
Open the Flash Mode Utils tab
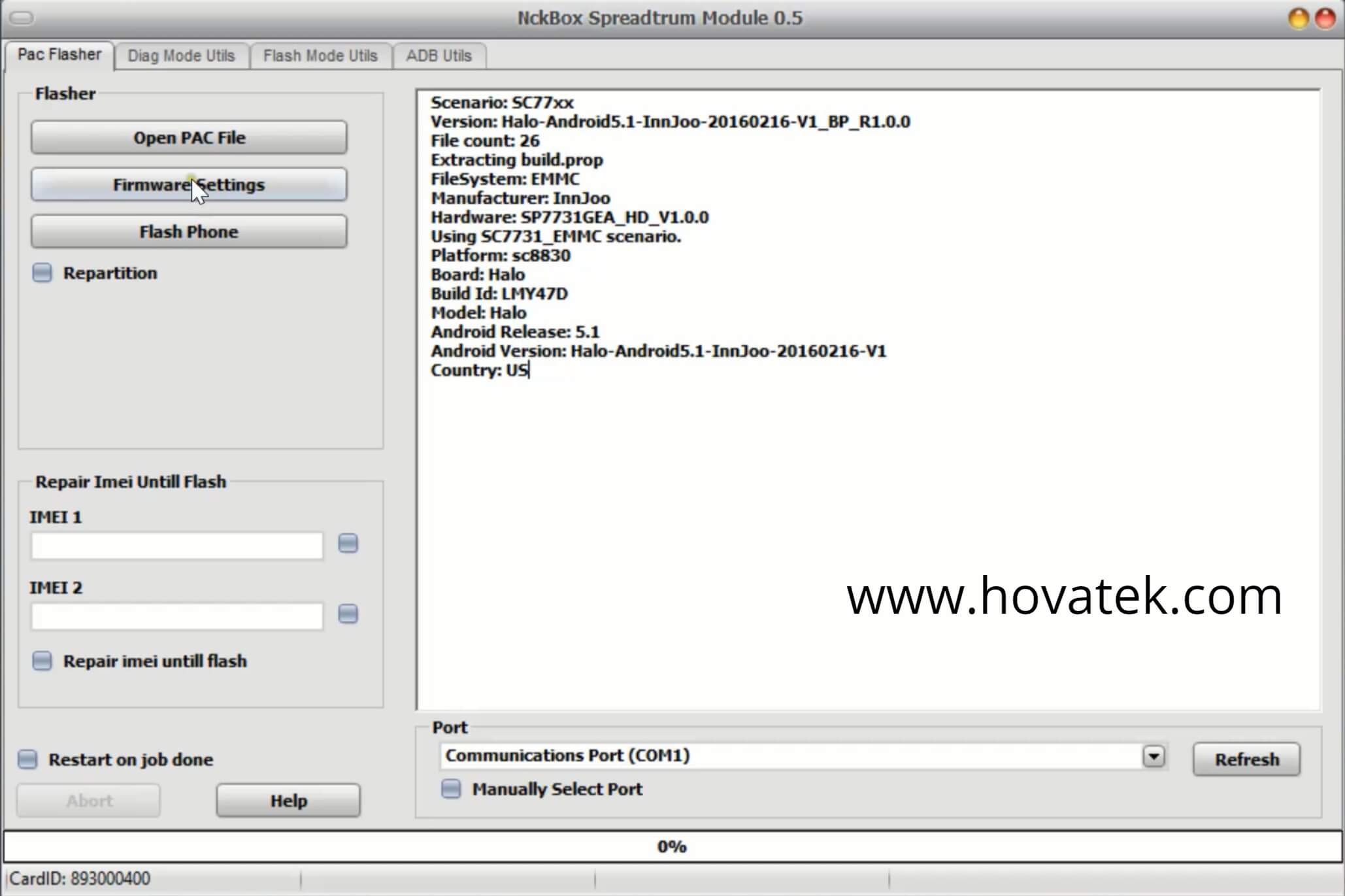click(x=320, y=56)
